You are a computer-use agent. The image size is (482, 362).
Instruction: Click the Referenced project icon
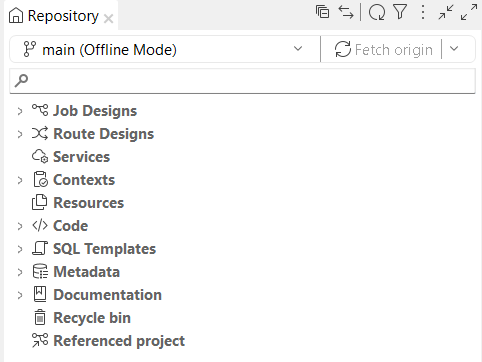pos(40,340)
